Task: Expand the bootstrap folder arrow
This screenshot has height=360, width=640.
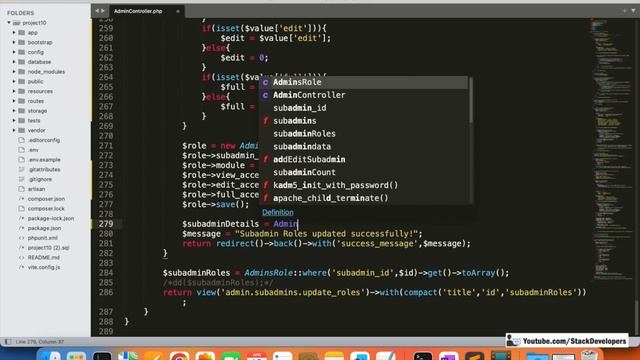Action: click(x=14, y=42)
